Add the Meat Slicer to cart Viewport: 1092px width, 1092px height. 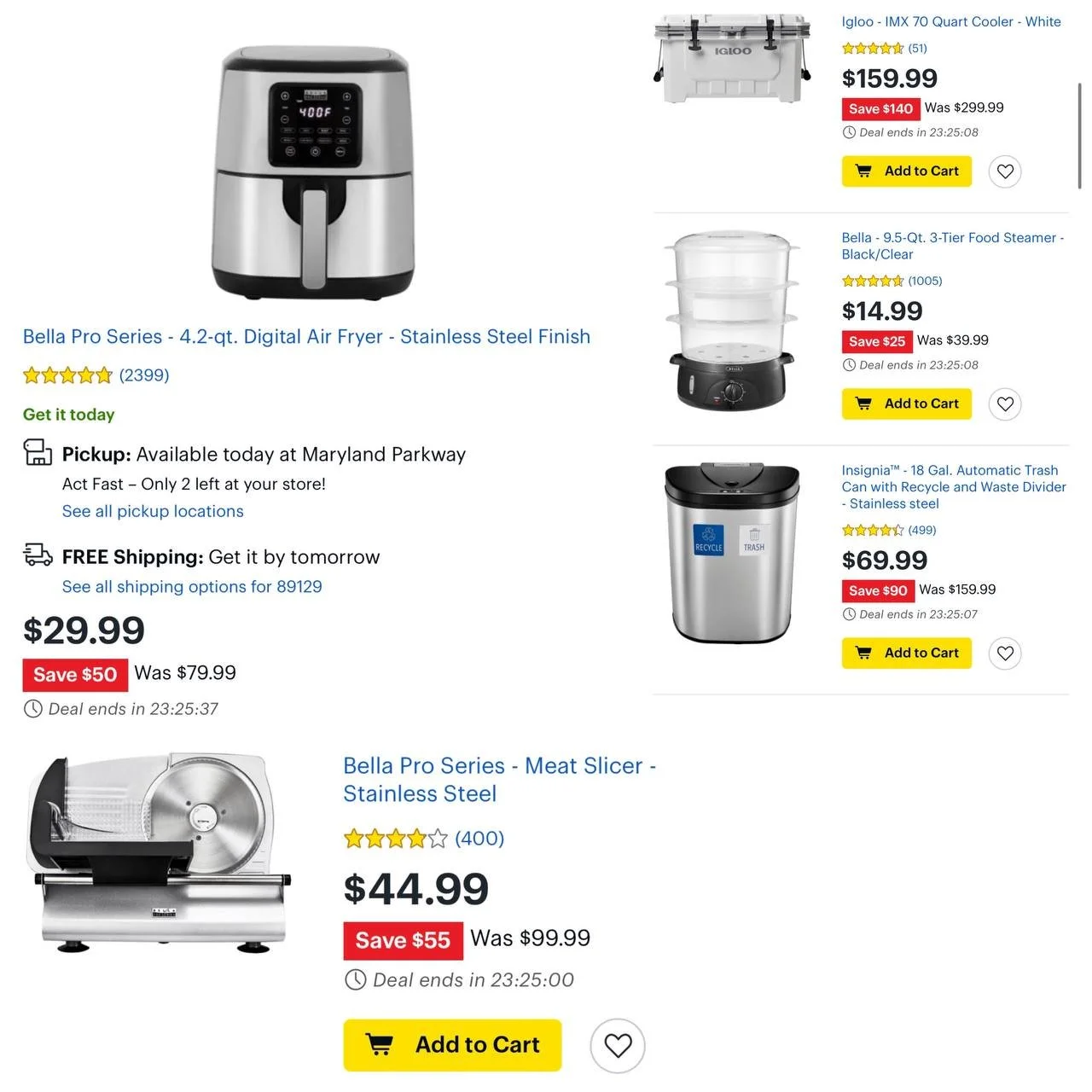pyautogui.click(x=452, y=1045)
